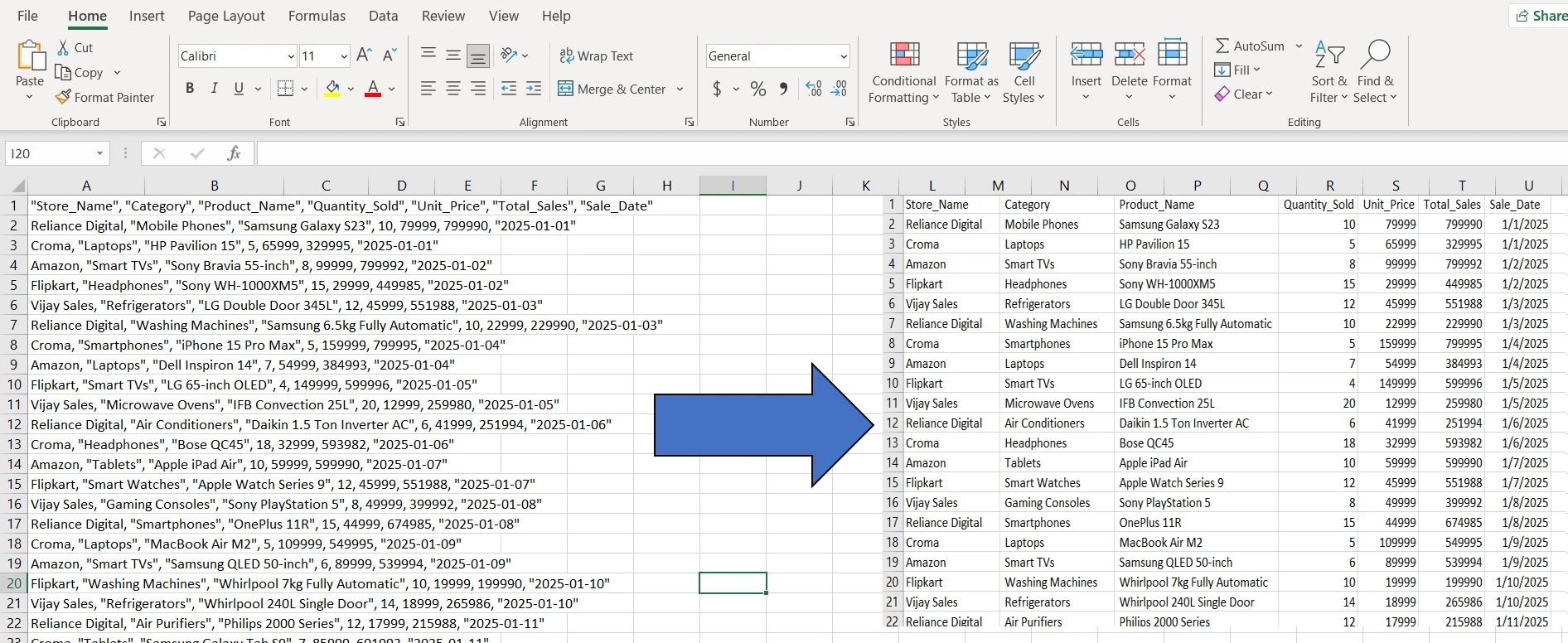Apply the red Font Color
Viewport: 1568px width, 643px height.
[x=373, y=89]
